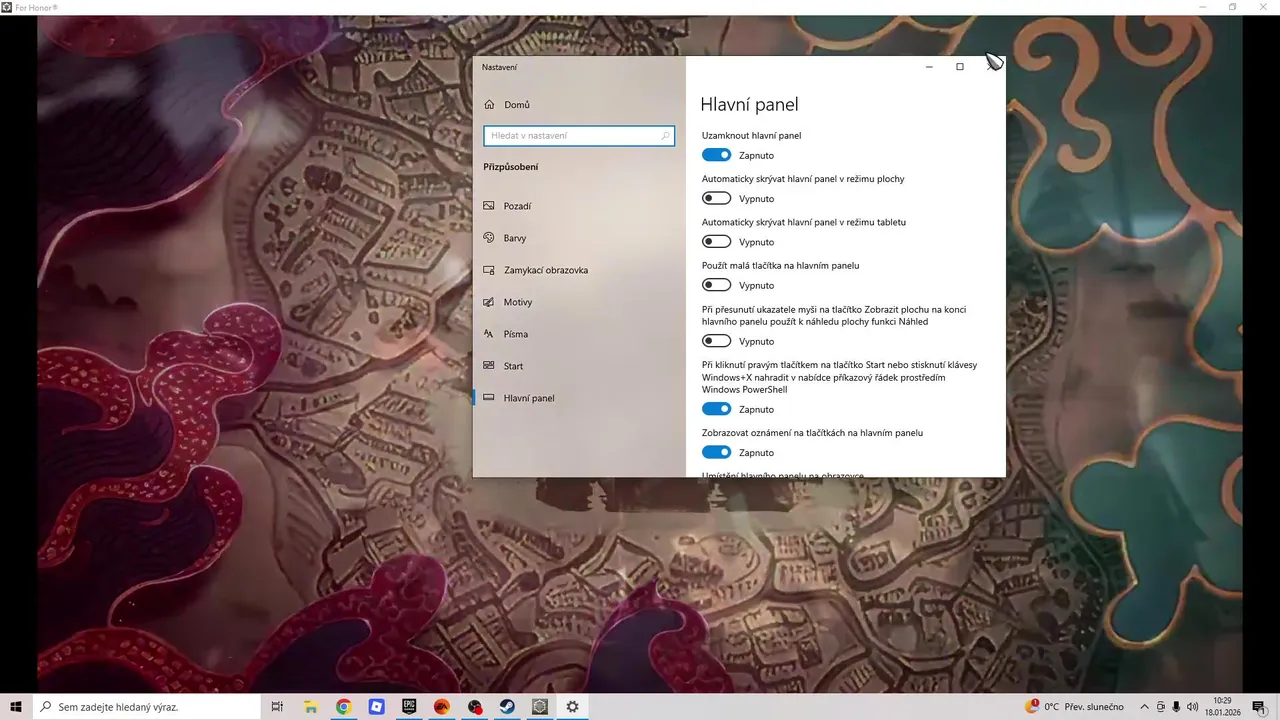Turn off the Windows PowerShell replacement switch
1280x720 pixels.
(716, 409)
